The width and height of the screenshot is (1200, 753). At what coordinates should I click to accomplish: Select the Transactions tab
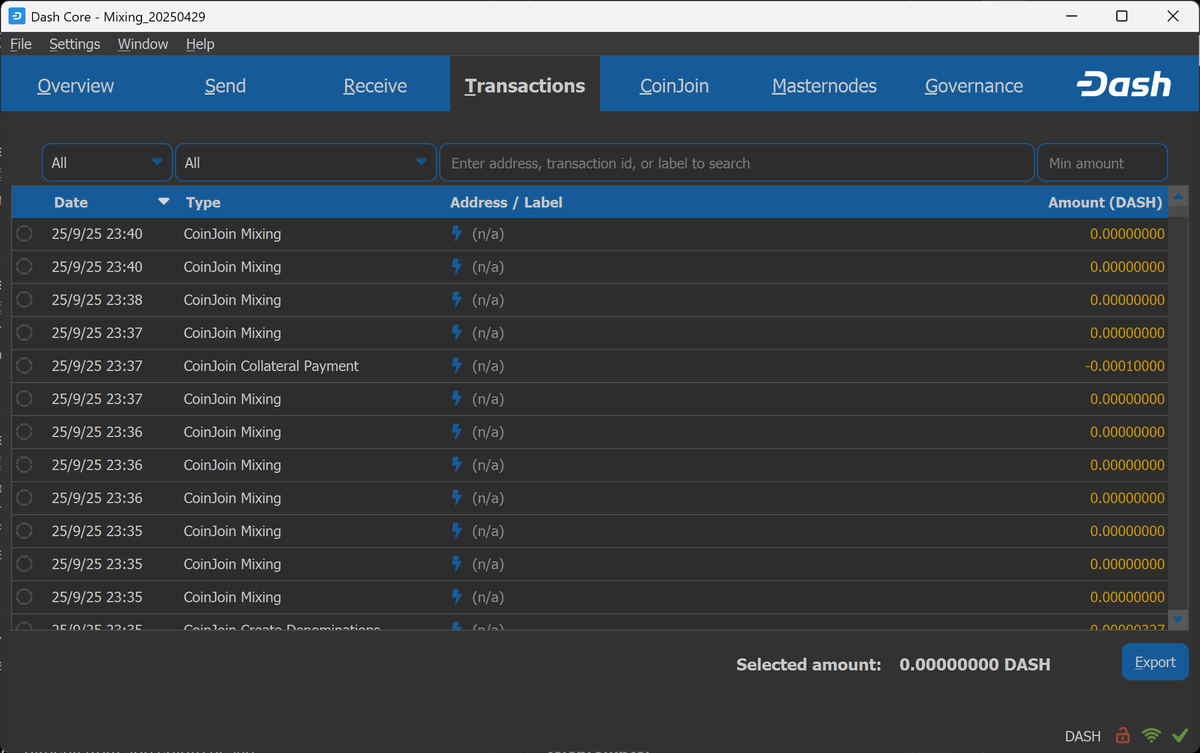(525, 86)
